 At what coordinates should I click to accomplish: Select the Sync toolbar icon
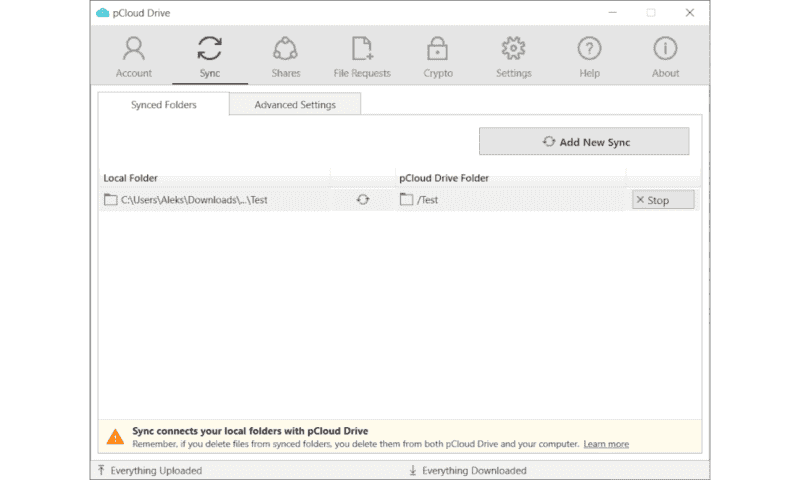(x=209, y=57)
